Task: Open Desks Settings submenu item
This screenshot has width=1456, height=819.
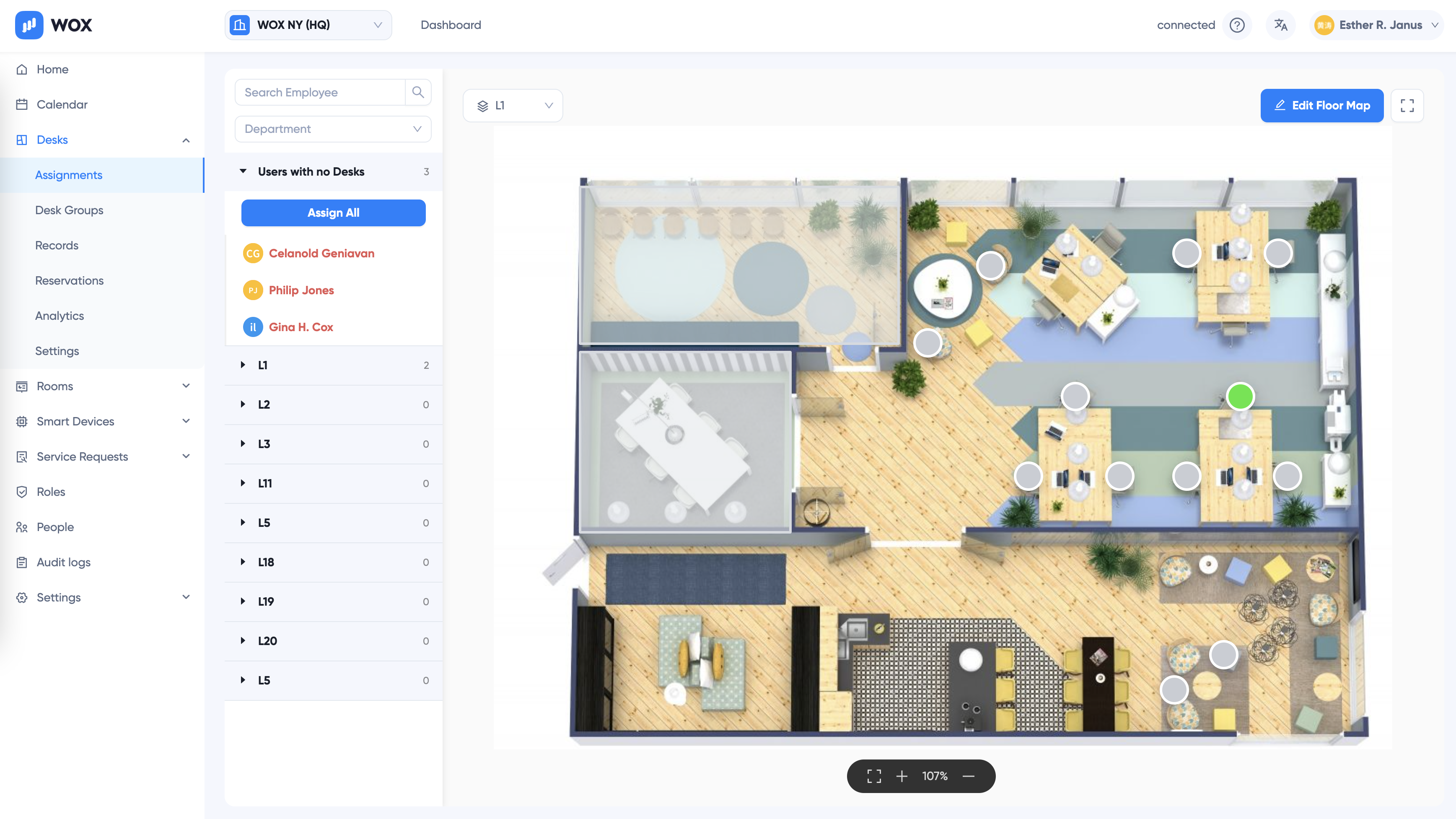Action: pos(102,351)
